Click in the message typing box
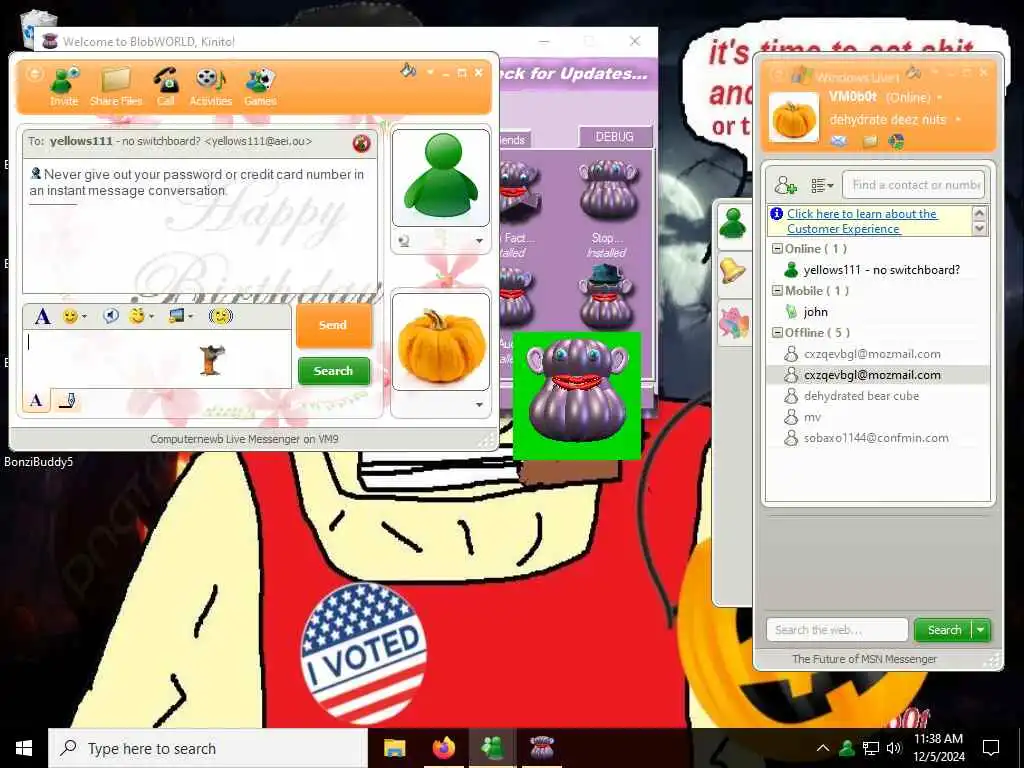The width and height of the screenshot is (1024, 768). click(x=157, y=359)
